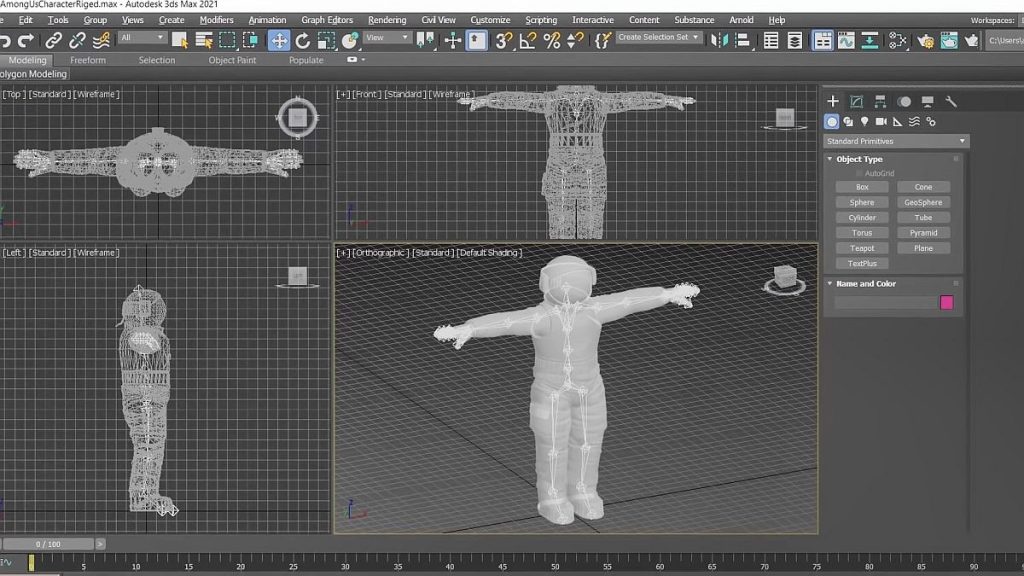Toggle the 3D Snaps button

(504, 41)
